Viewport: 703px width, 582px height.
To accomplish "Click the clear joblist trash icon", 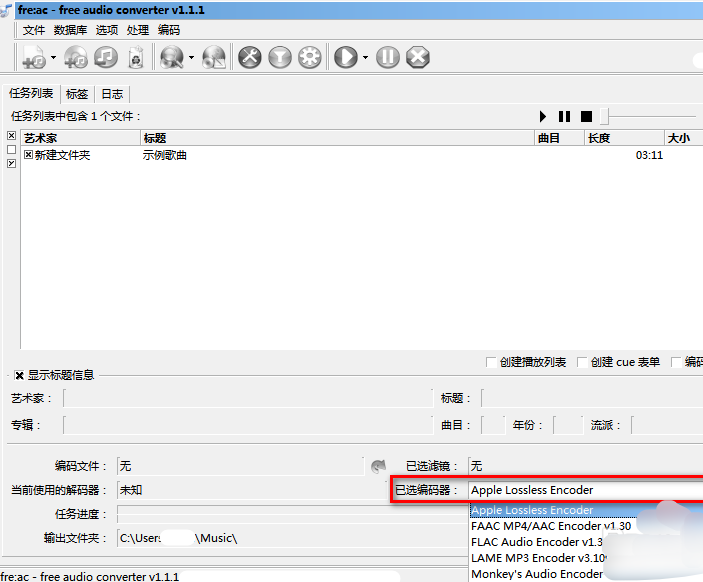I will [136, 57].
